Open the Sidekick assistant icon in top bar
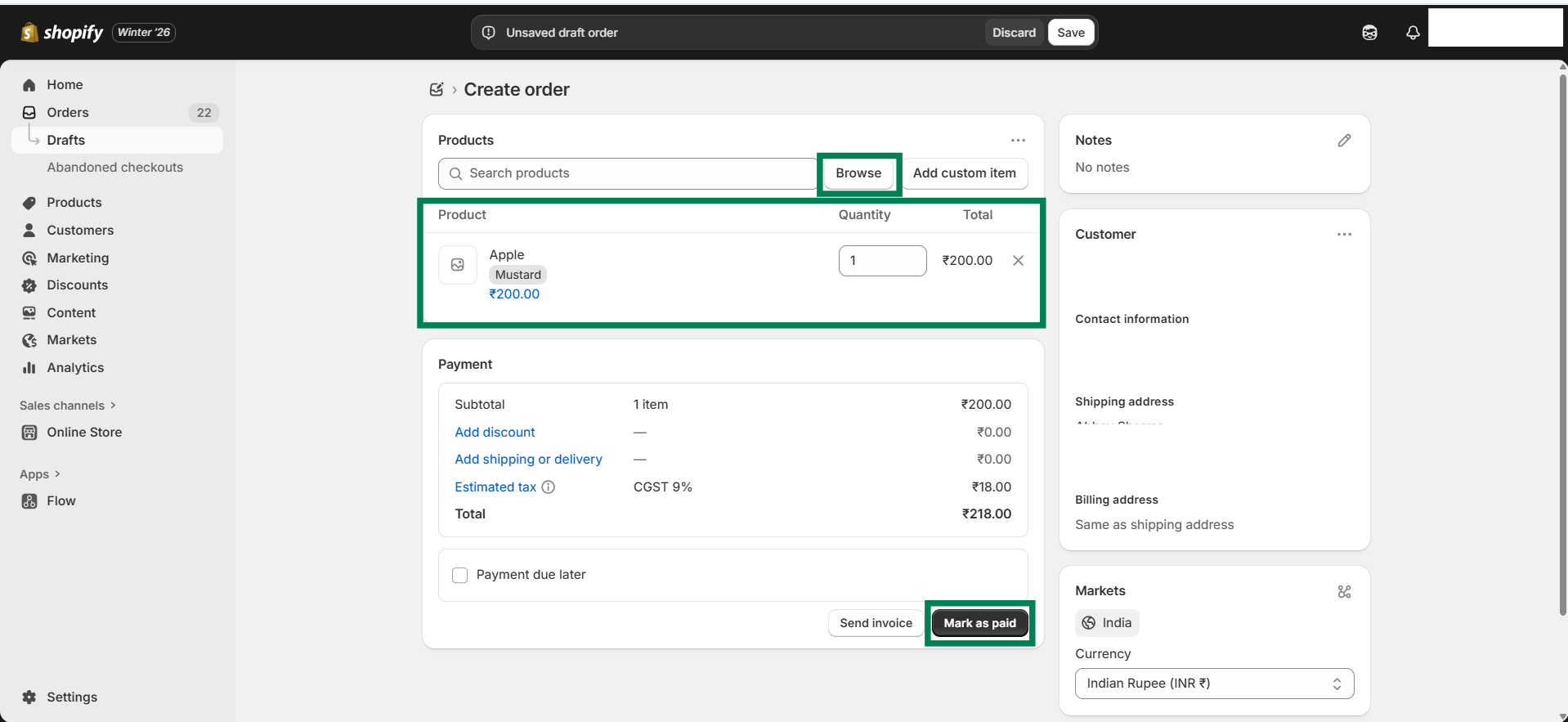This screenshot has width=1568, height=722. pyautogui.click(x=1369, y=33)
